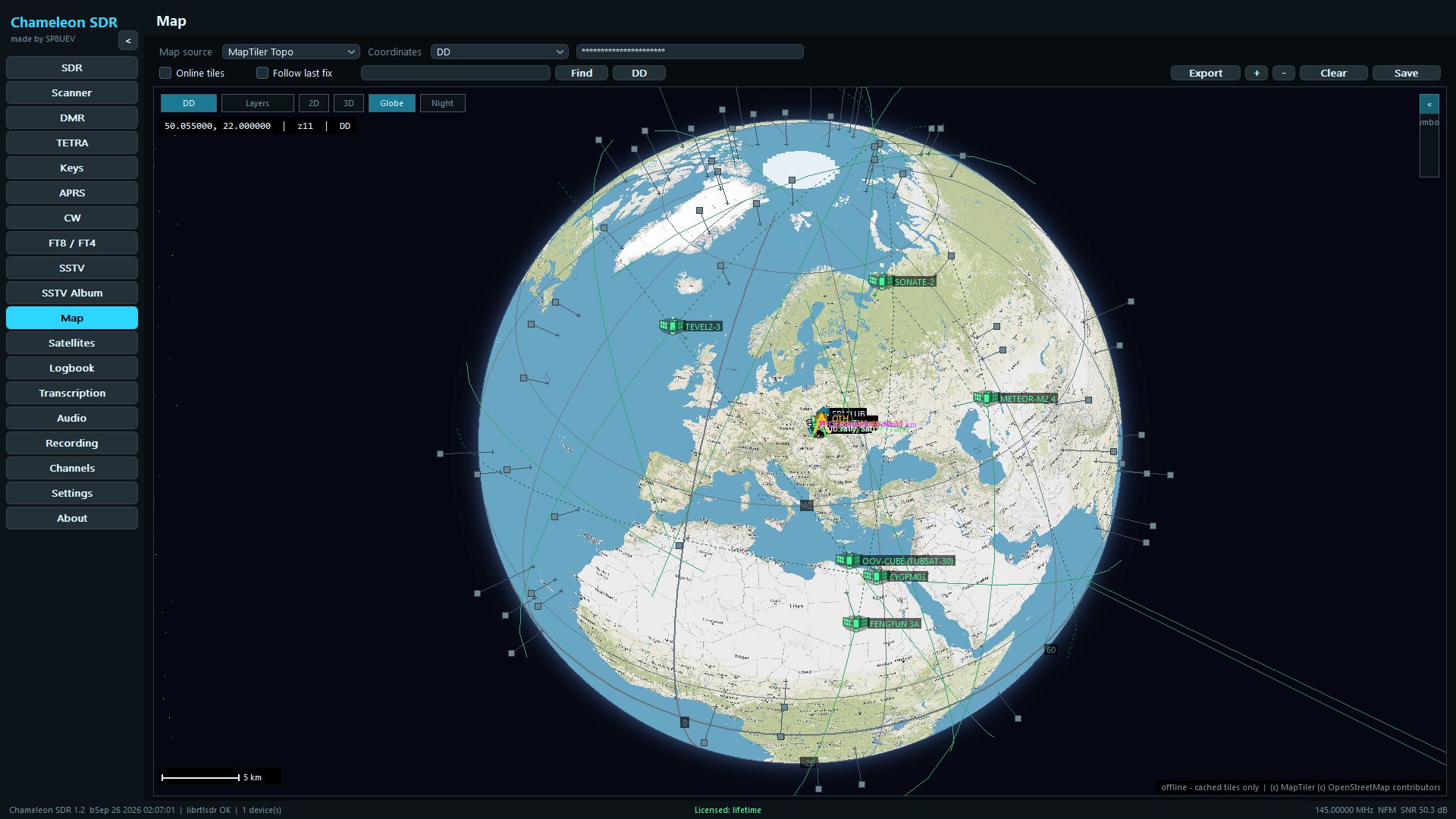1456x819 pixels.
Task: Click the coordinates readout 50.055000, 22.000000
Action: click(218, 126)
